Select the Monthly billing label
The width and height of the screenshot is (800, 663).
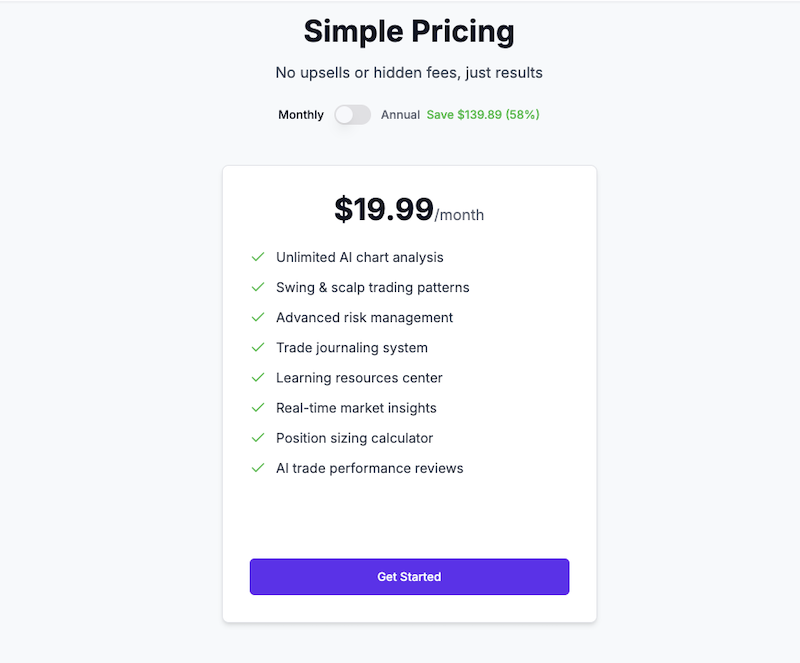pyautogui.click(x=301, y=115)
